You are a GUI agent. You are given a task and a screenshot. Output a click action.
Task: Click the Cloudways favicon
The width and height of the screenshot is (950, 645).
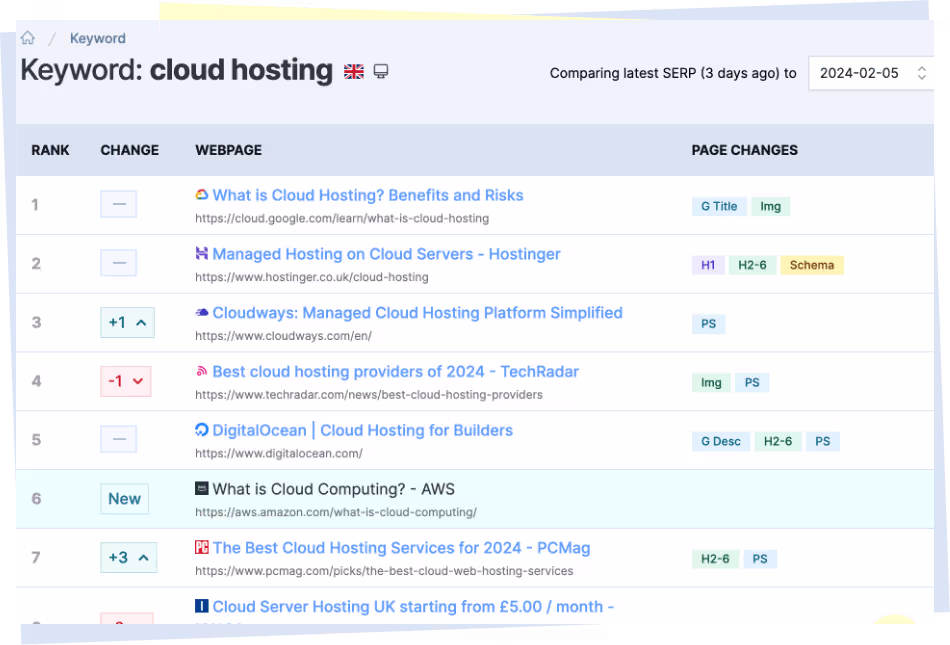202,313
